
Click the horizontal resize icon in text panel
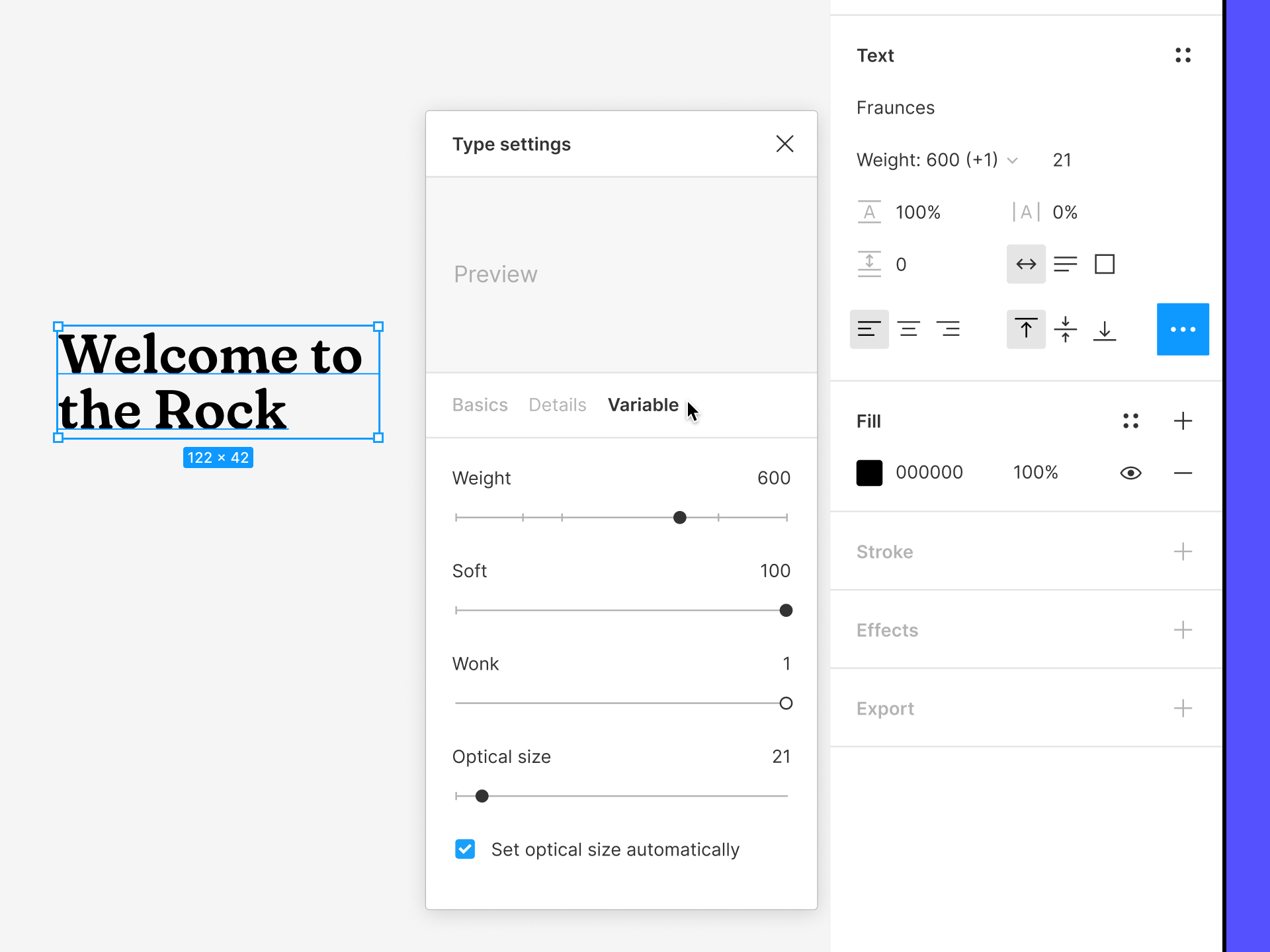point(1026,264)
